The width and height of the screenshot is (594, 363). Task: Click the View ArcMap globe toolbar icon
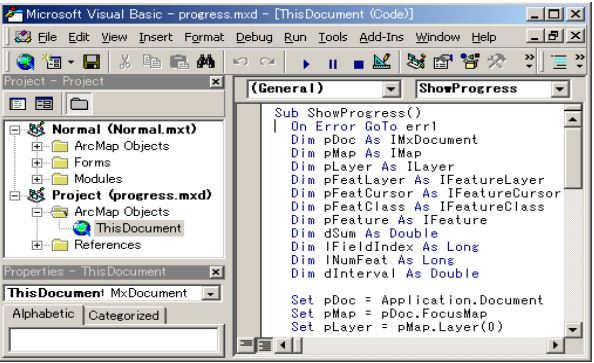(25, 62)
